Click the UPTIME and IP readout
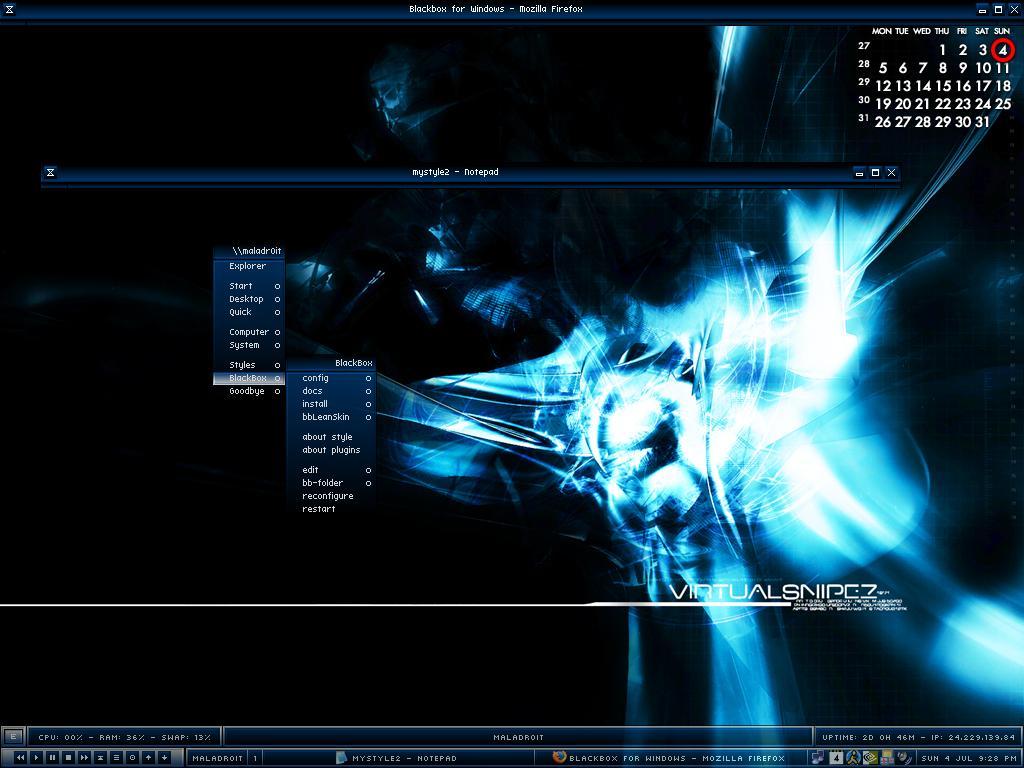Viewport: 1024px width, 768px height. 918,737
